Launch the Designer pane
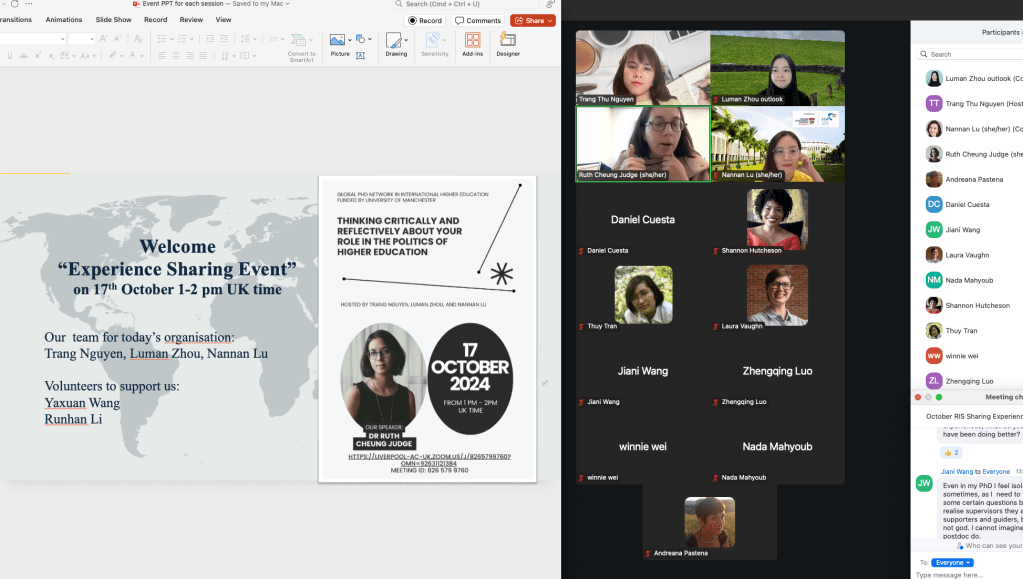Screen dimensions: 1023x579 coord(508,41)
